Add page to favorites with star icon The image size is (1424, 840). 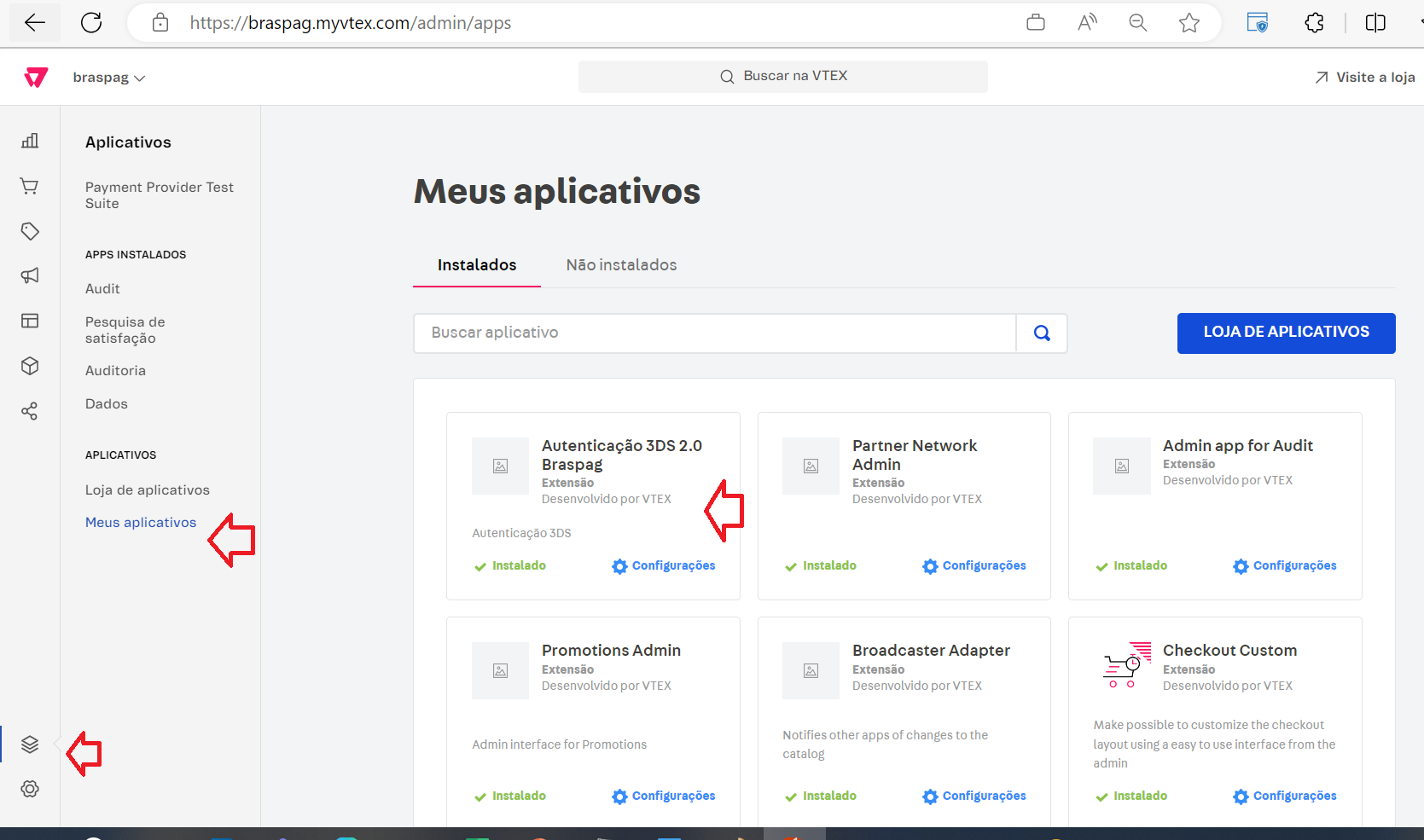tap(1189, 23)
